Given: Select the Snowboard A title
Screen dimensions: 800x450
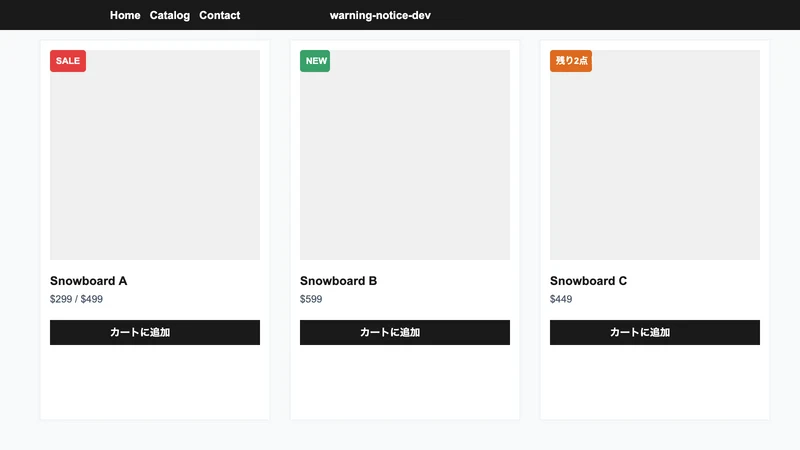Looking at the screenshot, I should [89, 281].
